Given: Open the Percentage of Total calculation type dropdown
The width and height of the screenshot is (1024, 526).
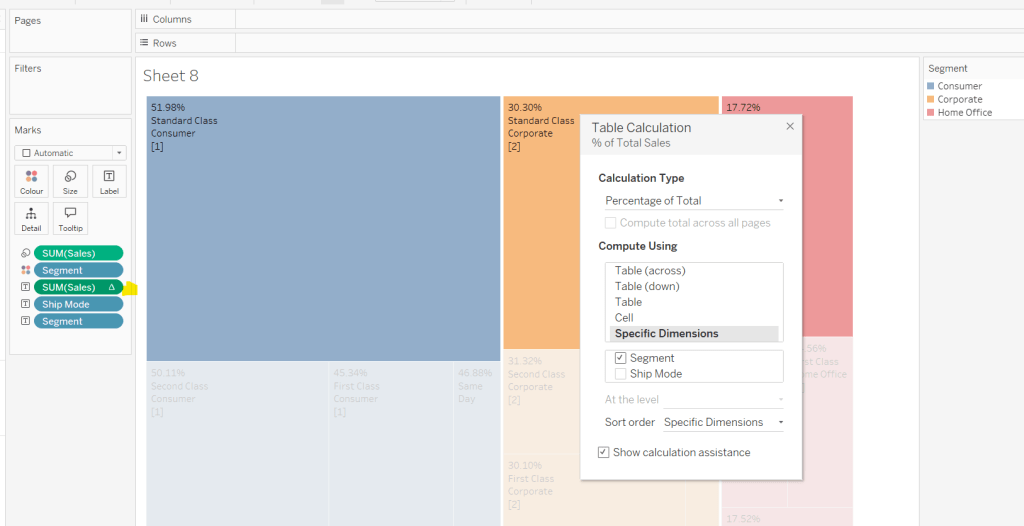Looking at the screenshot, I should coord(693,201).
